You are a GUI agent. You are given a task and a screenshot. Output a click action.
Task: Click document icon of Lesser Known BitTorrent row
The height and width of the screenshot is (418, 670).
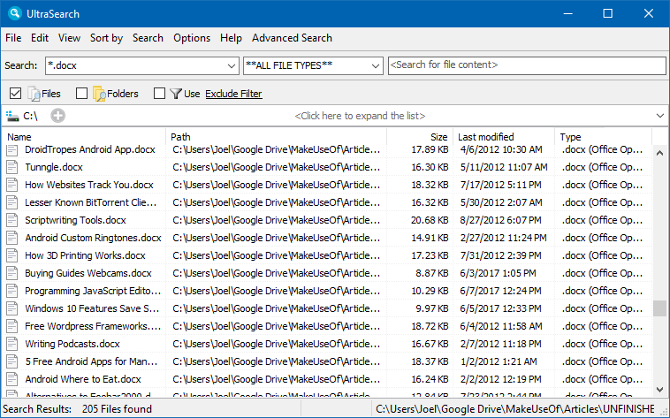coord(12,203)
